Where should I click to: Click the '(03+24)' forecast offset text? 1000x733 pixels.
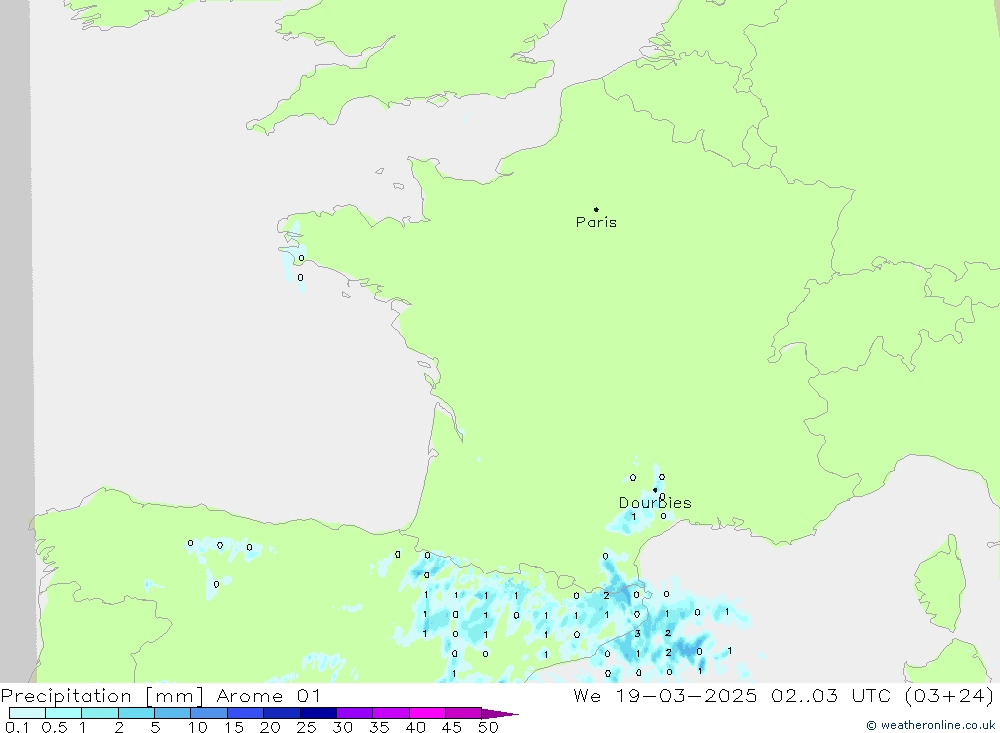950,696
